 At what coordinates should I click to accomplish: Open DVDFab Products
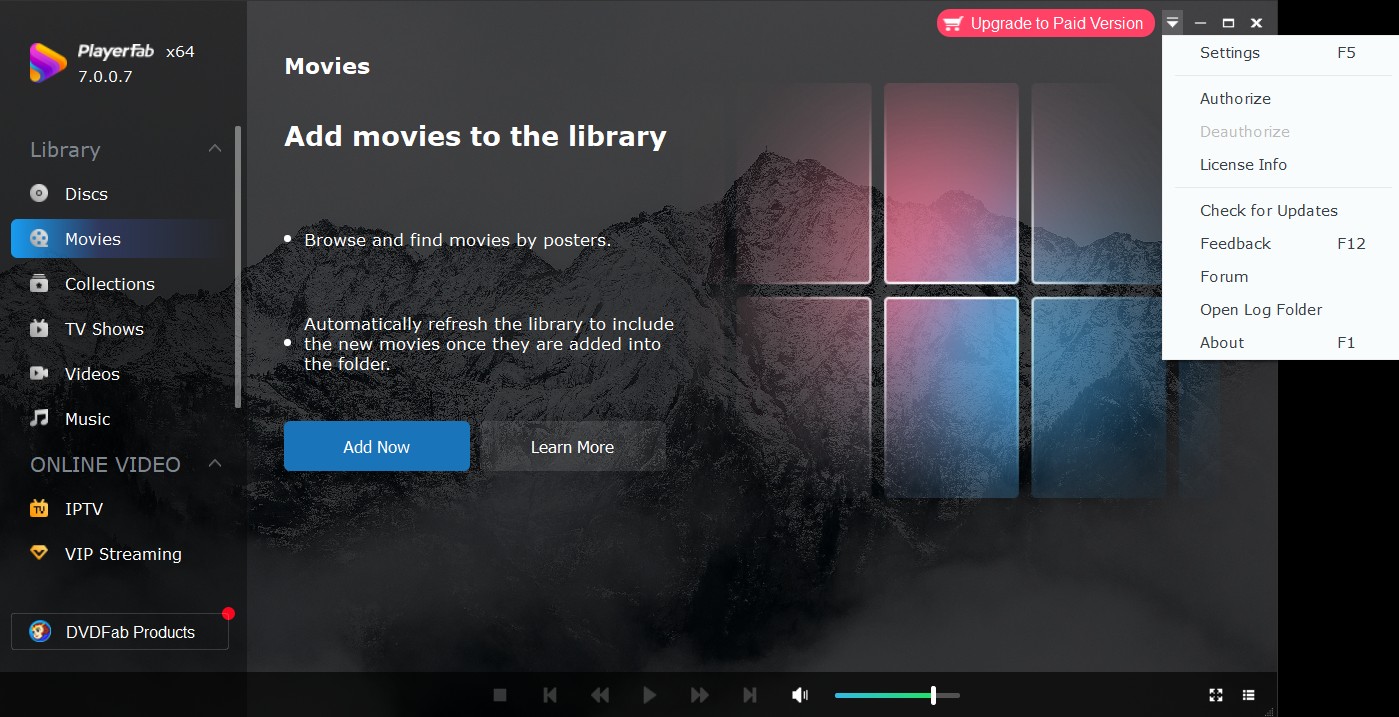pos(120,632)
